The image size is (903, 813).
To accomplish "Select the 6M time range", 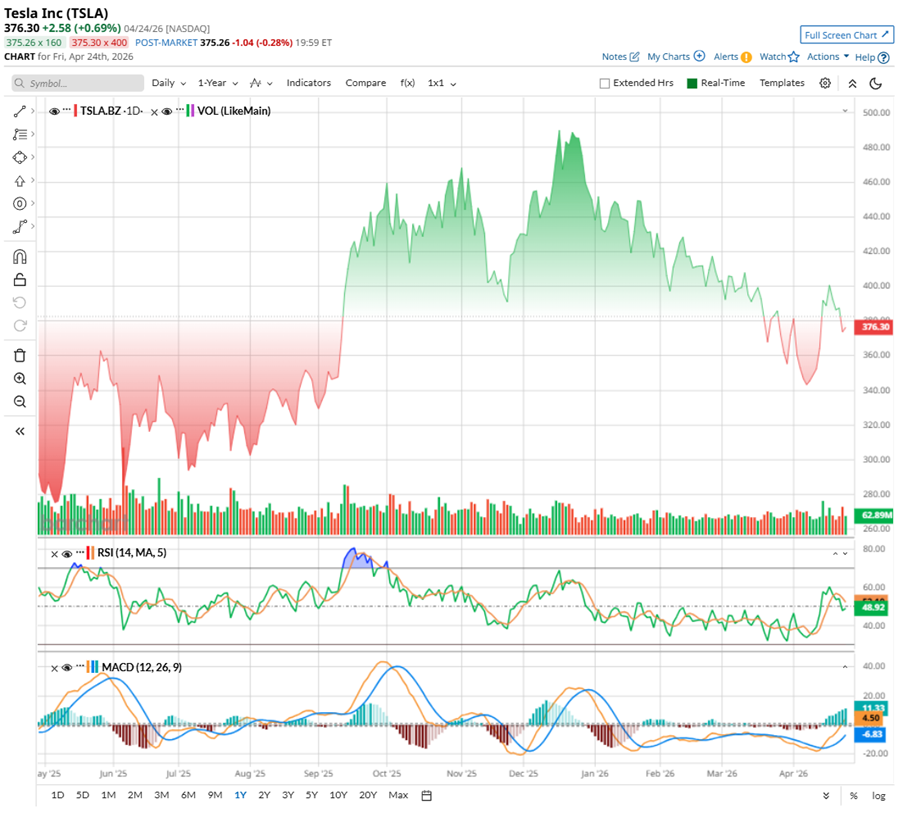I will [188, 795].
